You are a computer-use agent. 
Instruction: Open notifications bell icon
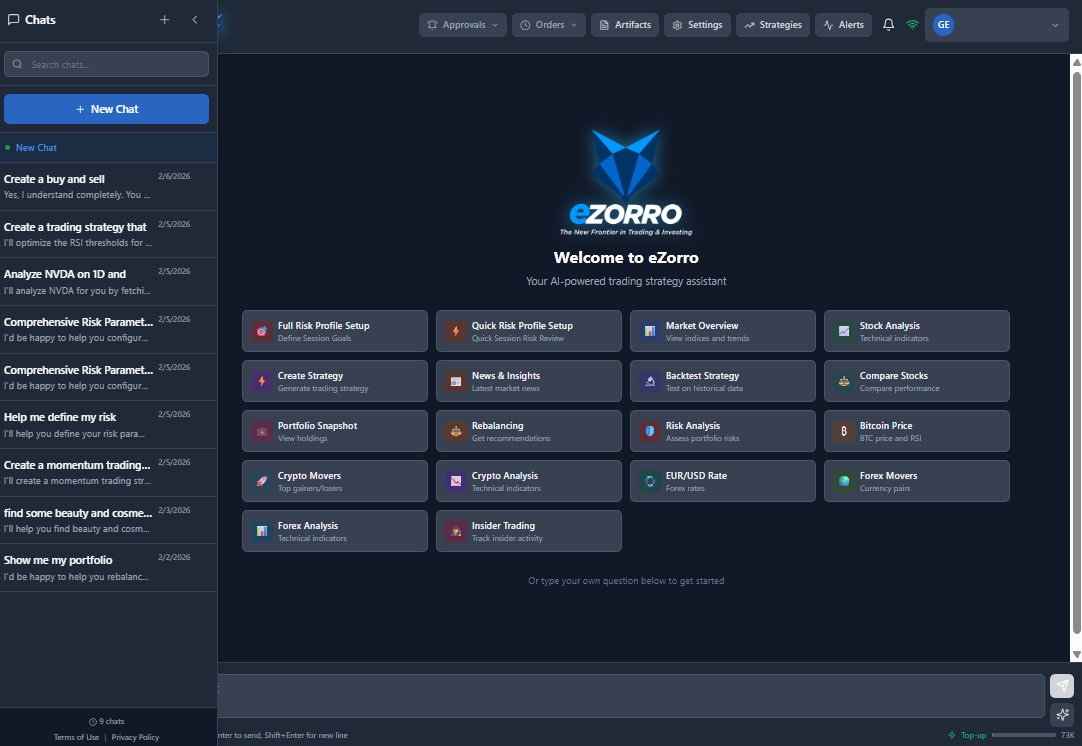coord(889,25)
